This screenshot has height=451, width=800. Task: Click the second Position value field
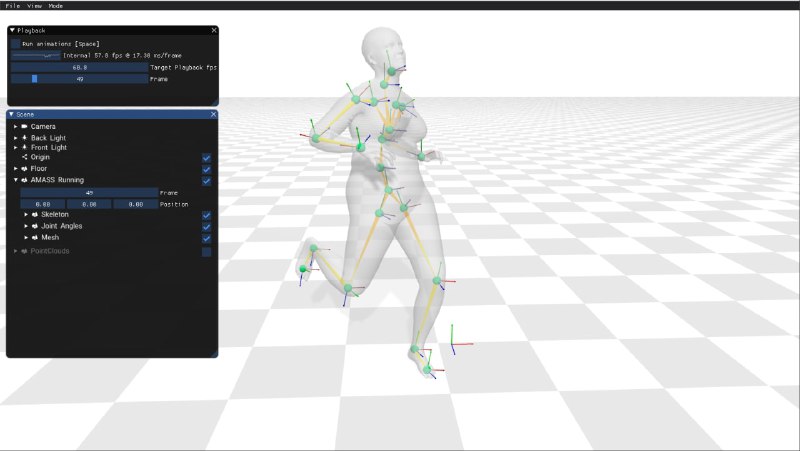[x=89, y=204]
